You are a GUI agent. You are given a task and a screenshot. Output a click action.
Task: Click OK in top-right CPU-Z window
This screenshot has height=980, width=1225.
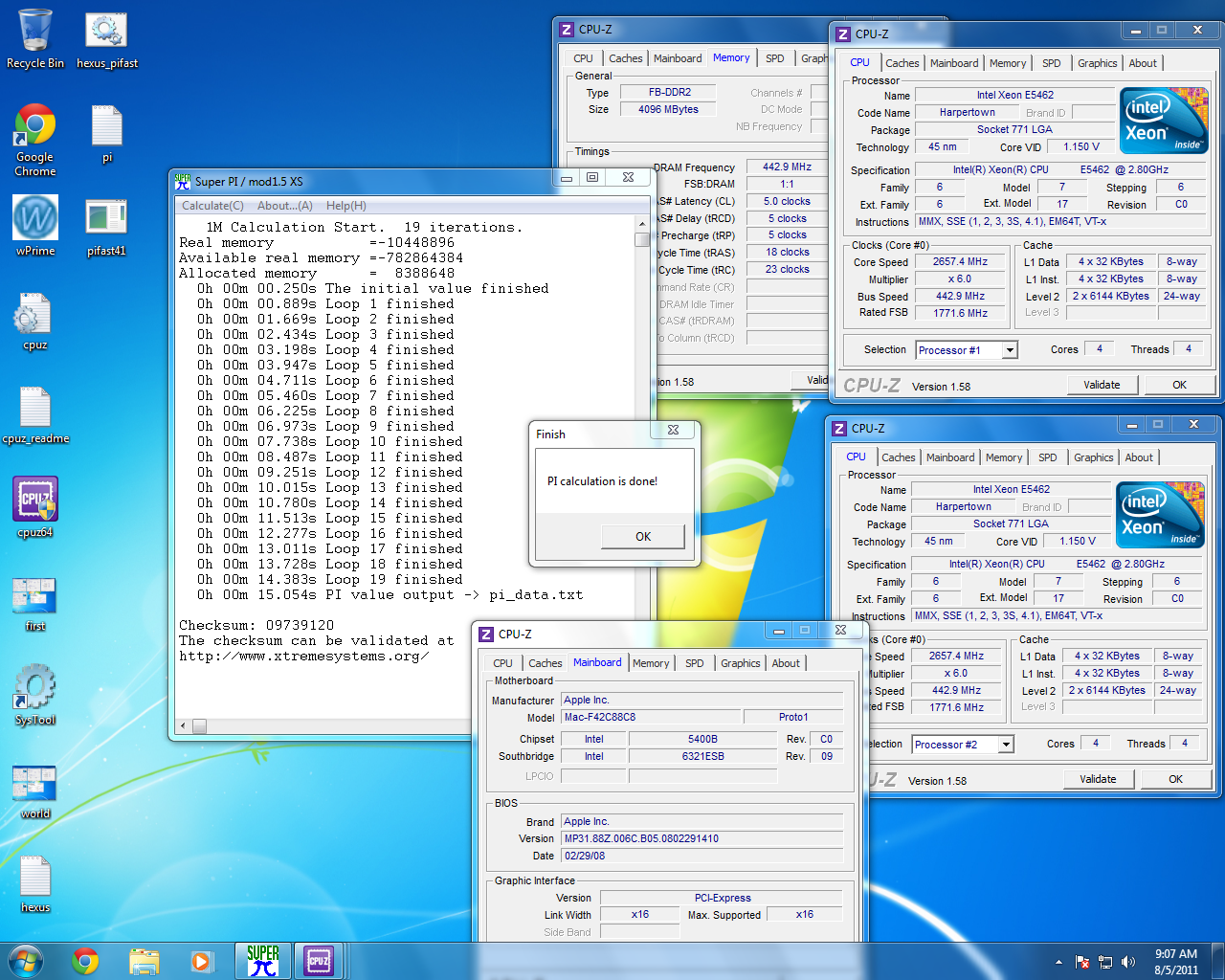tap(1179, 385)
